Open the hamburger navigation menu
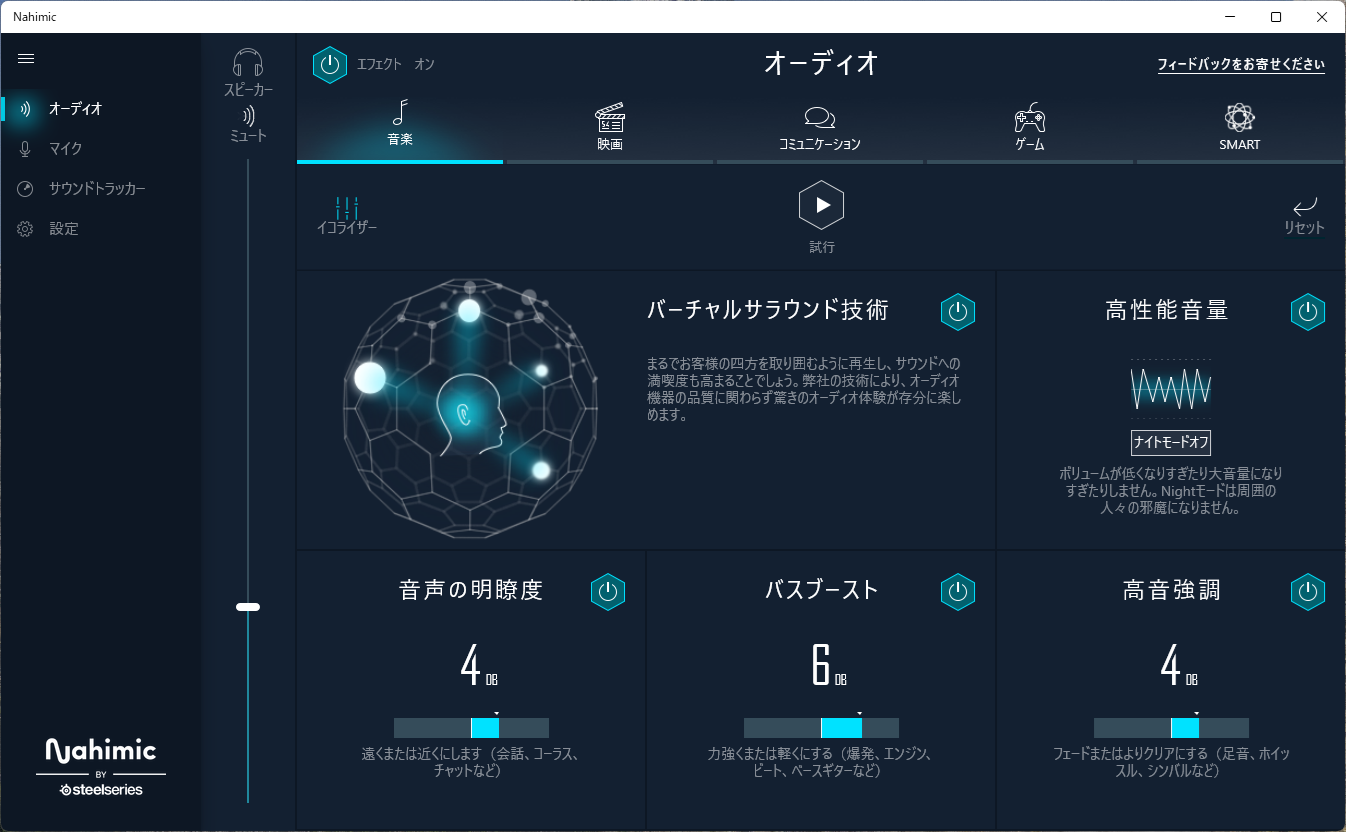Screen dimensions: 1346x832 (x=26, y=59)
